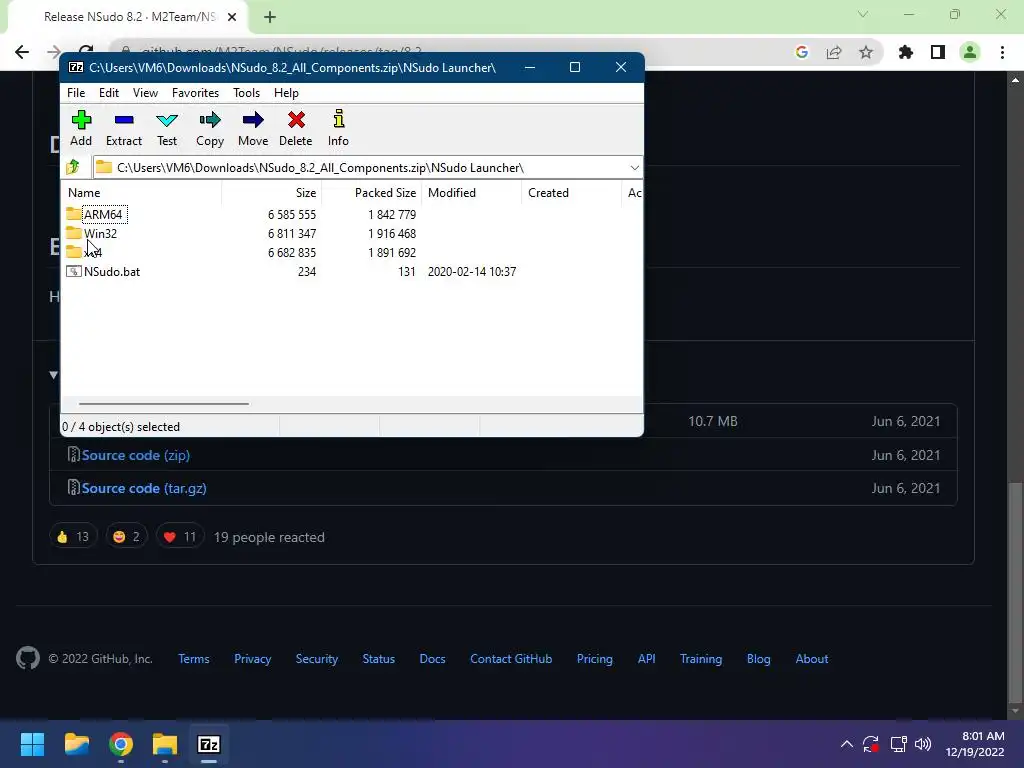The height and width of the screenshot is (768, 1024).
Task: Sort by Name column header
Action: click(142, 193)
